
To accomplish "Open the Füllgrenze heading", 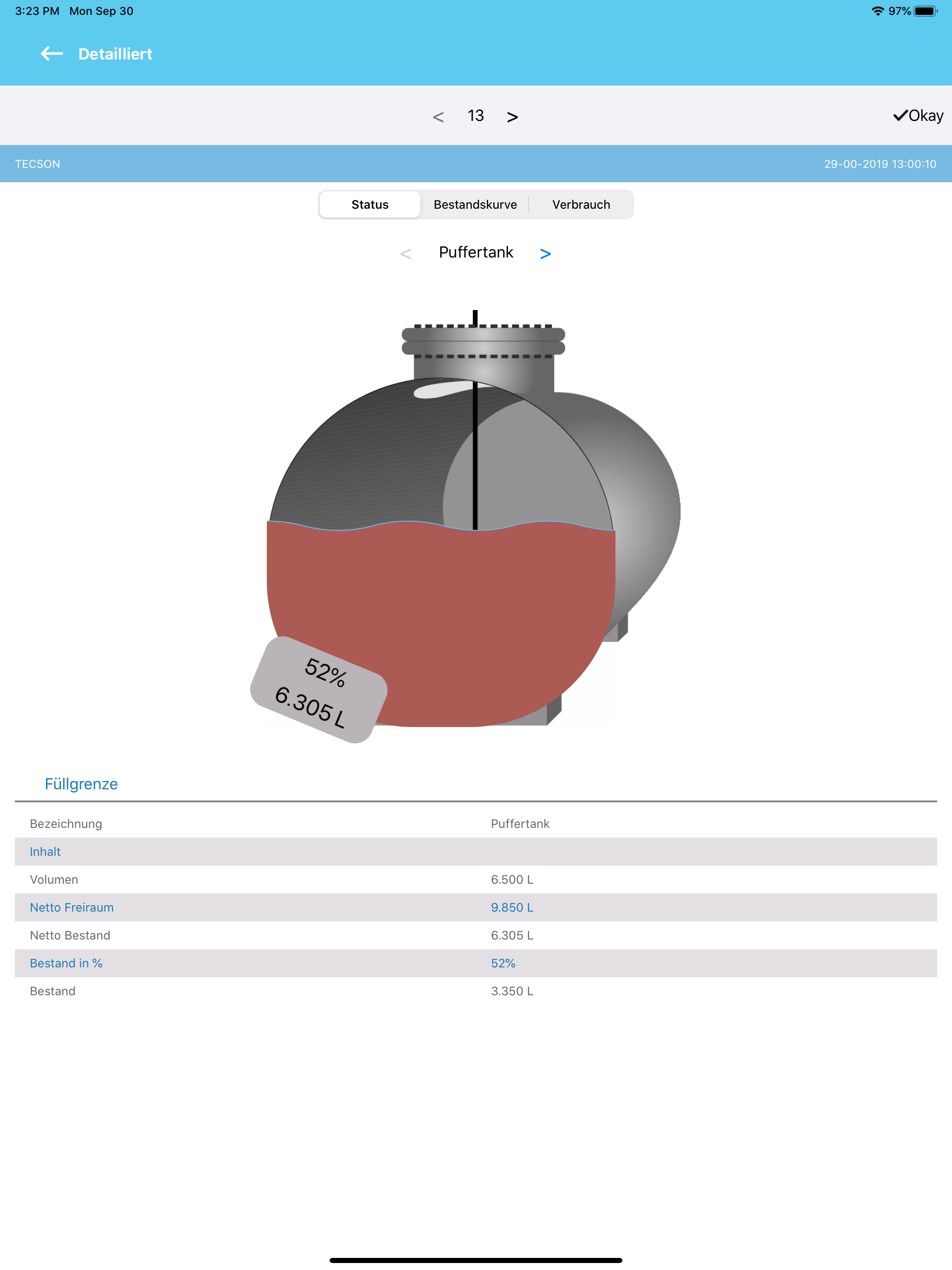I will (x=81, y=784).
